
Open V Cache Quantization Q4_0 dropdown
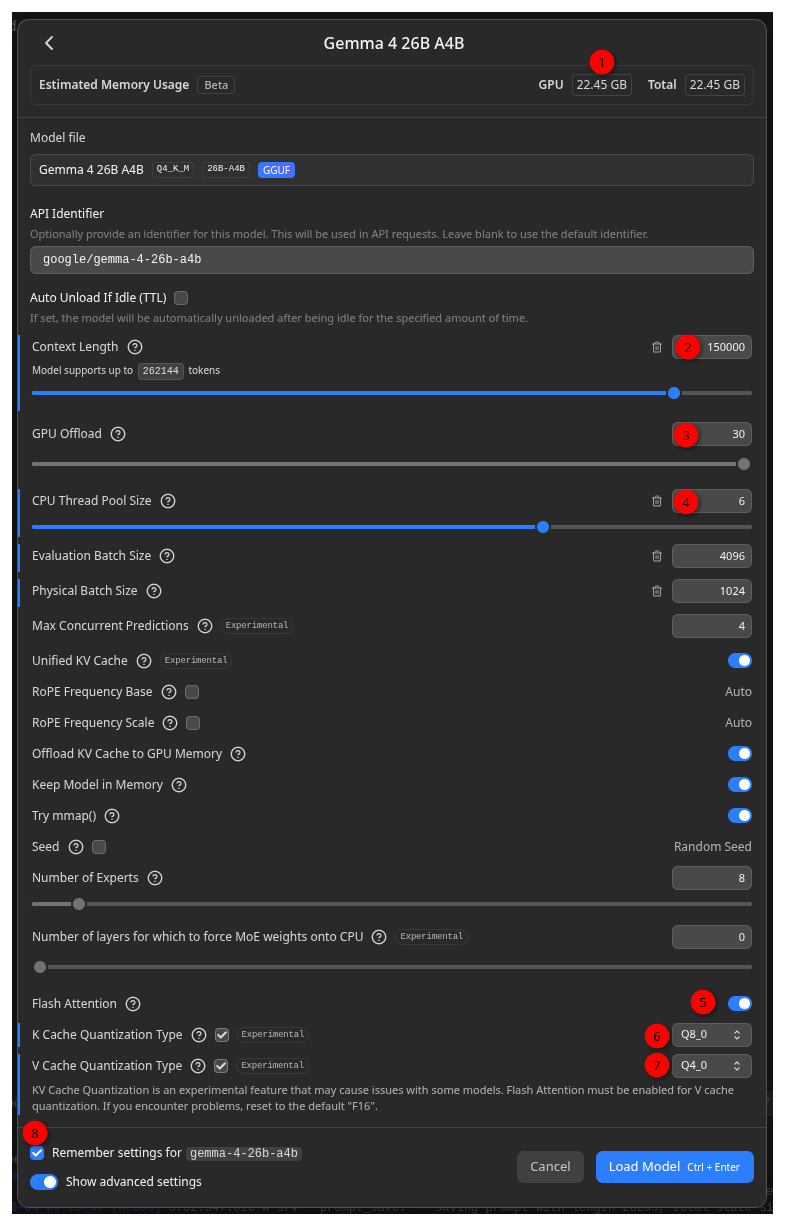(712, 1066)
